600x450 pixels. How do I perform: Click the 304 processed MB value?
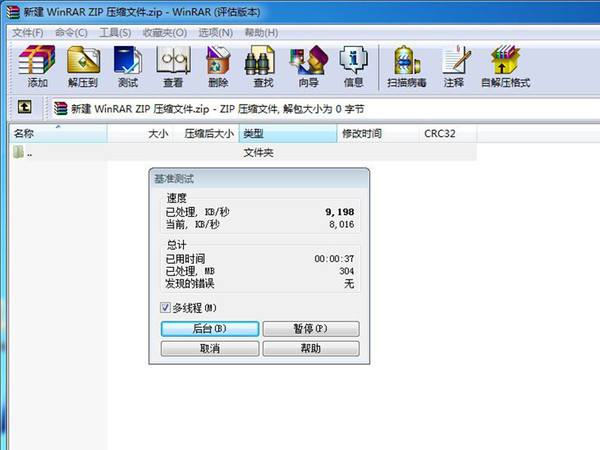point(346,271)
